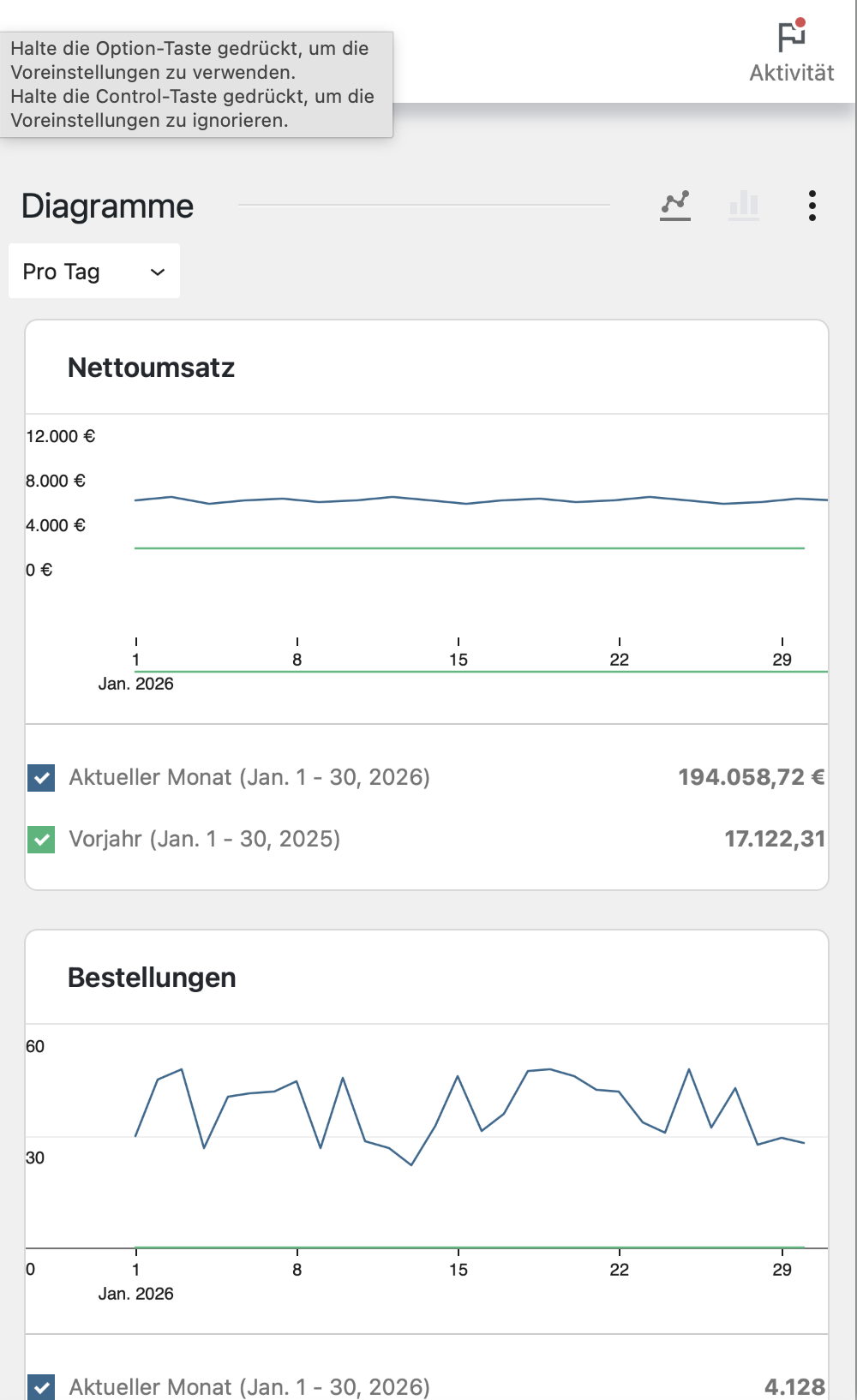Open the Bestellungen chart title
Screen dimensions: 857x1400
[x=152, y=978]
